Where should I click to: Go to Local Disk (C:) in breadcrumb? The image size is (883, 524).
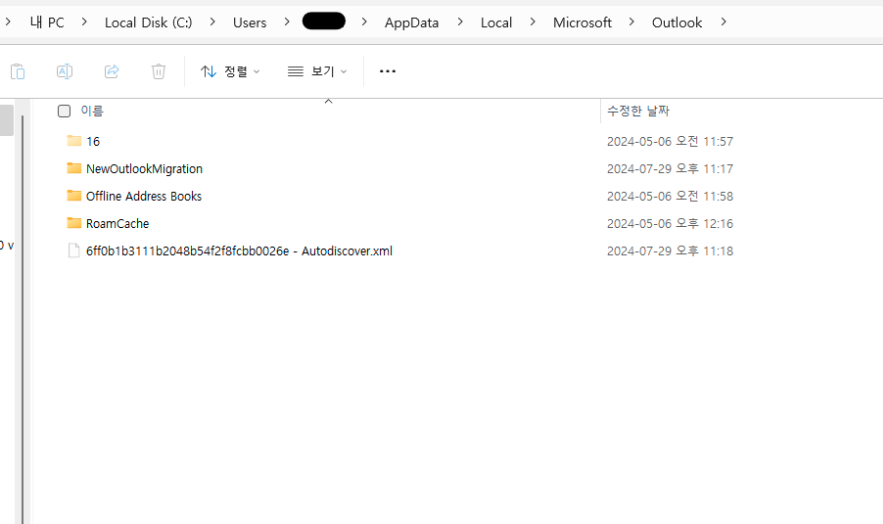148,23
